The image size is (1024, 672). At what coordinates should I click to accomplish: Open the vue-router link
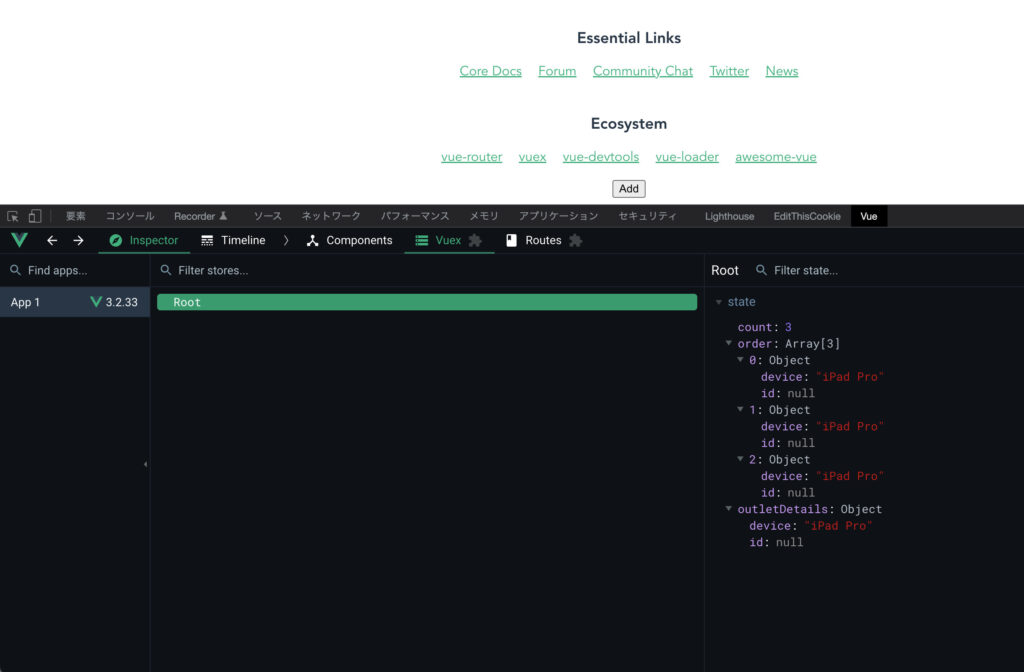tap(472, 157)
